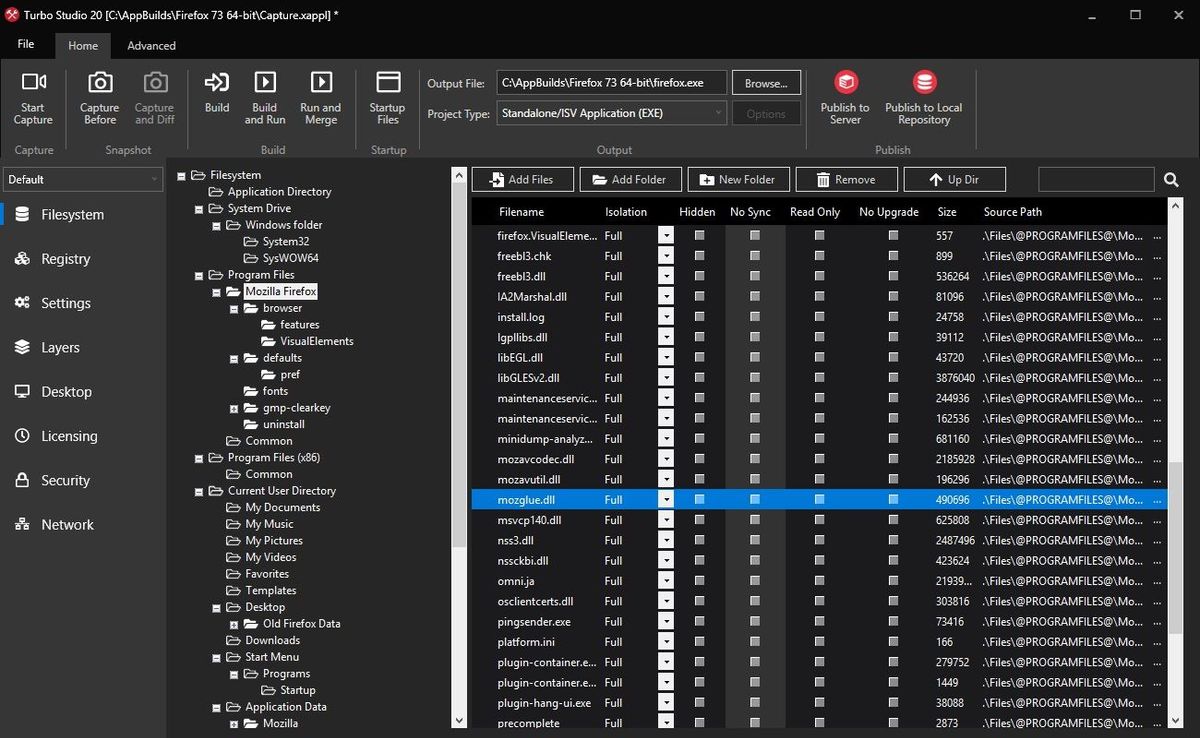Switch to the Advanced tab

click(151, 45)
